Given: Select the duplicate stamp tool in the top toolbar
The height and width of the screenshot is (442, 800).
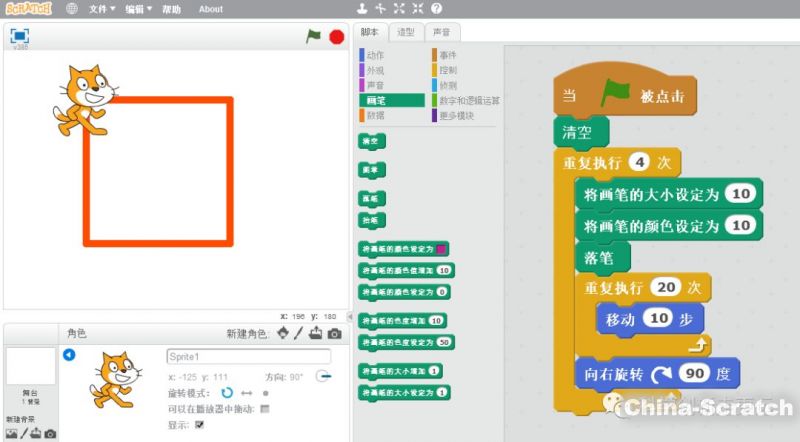Looking at the screenshot, I should tap(363, 9).
